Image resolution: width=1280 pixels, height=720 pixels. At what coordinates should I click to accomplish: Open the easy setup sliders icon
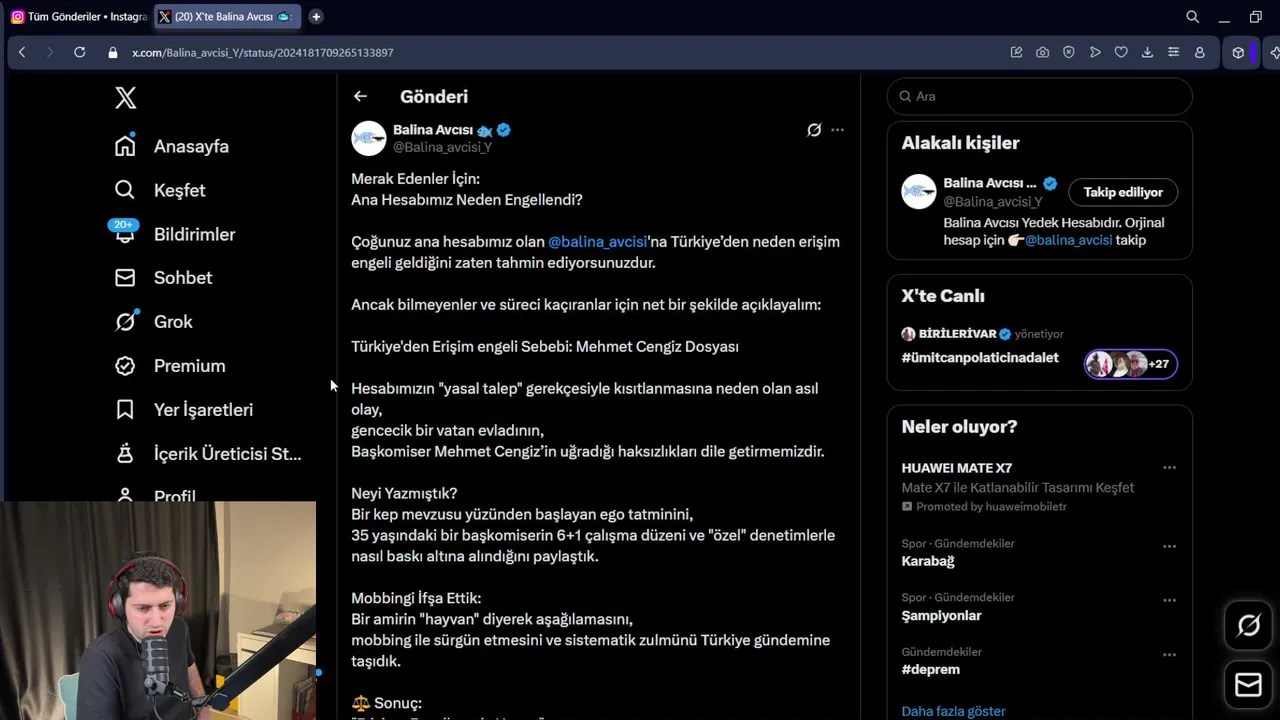click(x=1173, y=52)
